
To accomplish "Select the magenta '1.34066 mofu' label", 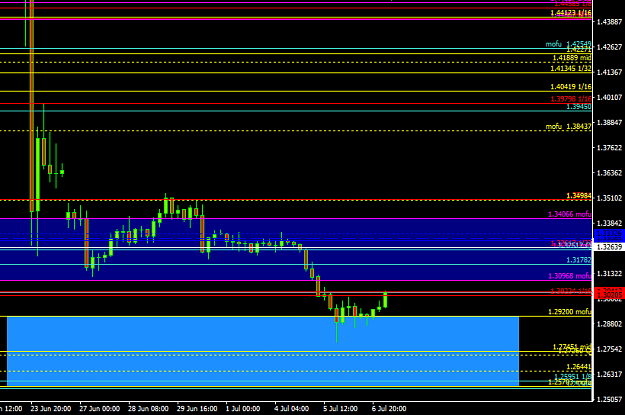I will point(570,214).
